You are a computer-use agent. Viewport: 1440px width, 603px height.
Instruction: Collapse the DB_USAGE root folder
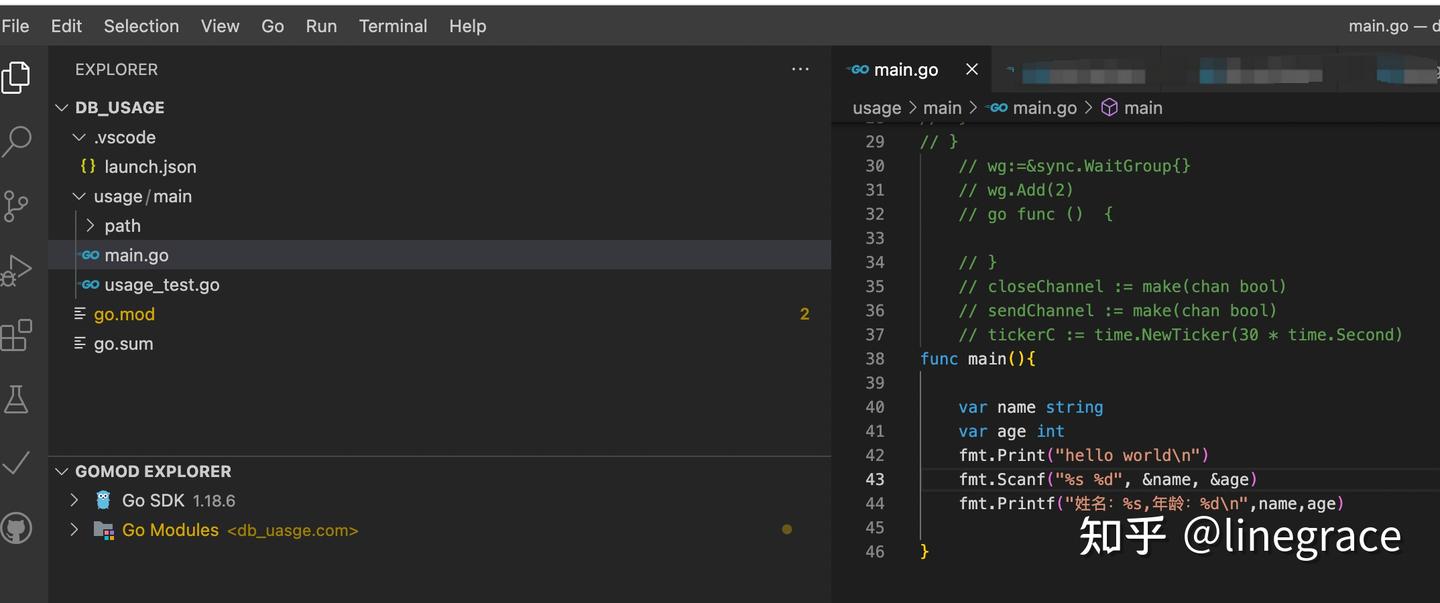62,107
